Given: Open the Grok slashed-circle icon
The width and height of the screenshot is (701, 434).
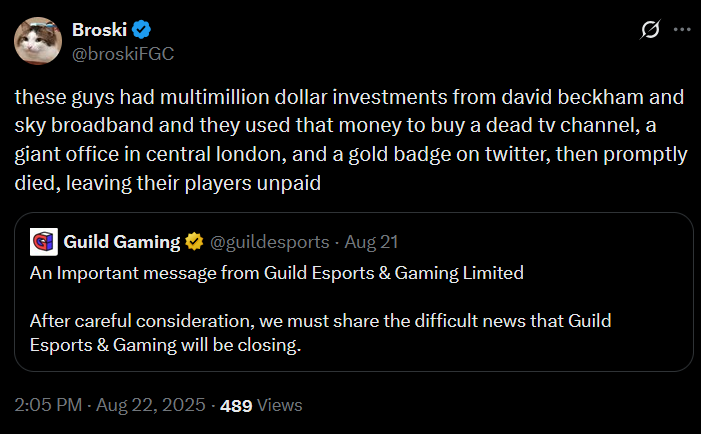Looking at the screenshot, I should [648, 30].
